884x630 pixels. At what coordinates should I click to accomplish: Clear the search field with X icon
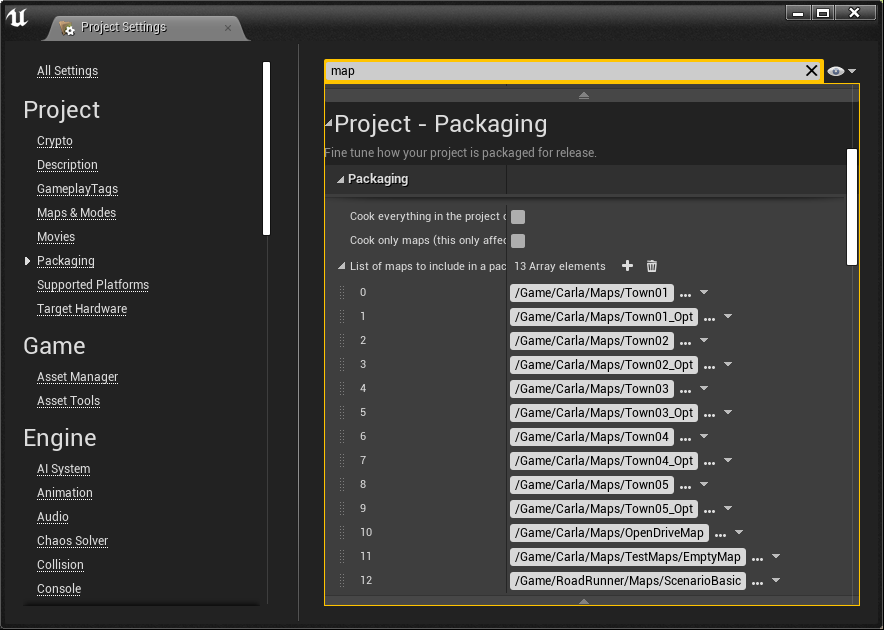coord(812,71)
